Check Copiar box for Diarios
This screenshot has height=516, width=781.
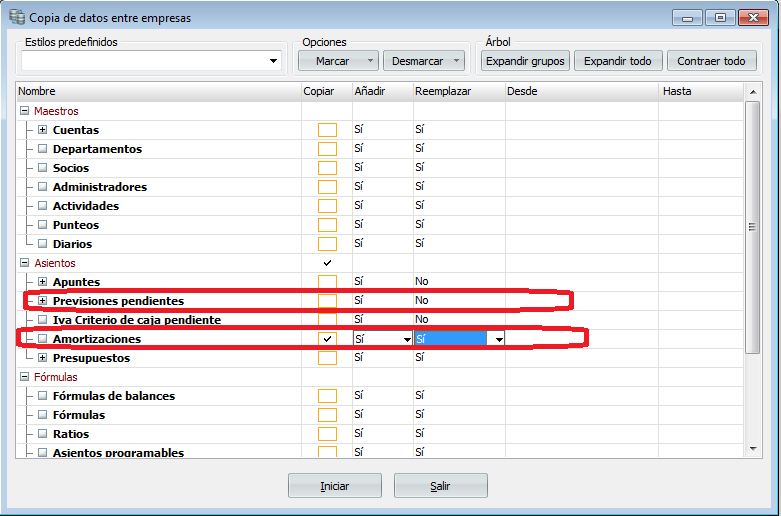coord(327,244)
